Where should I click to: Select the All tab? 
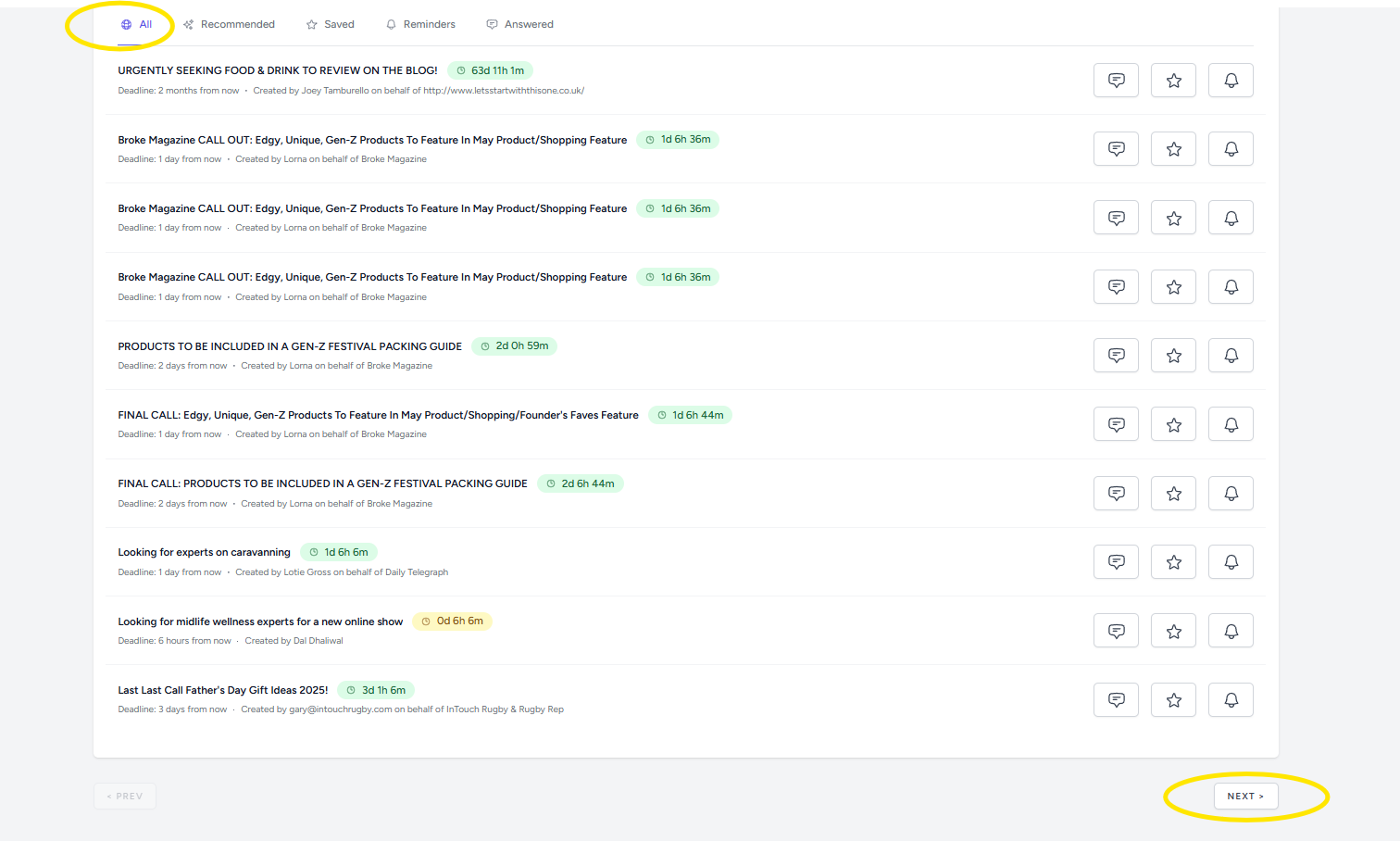click(x=136, y=25)
